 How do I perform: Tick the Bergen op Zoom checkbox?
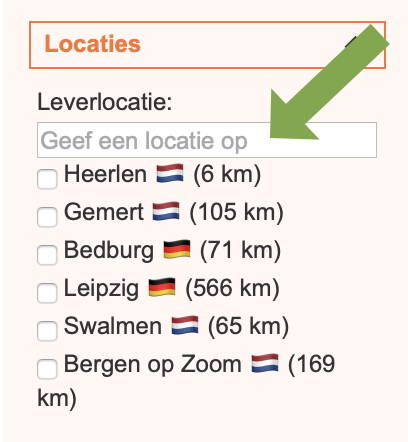[x=47, y=369]
